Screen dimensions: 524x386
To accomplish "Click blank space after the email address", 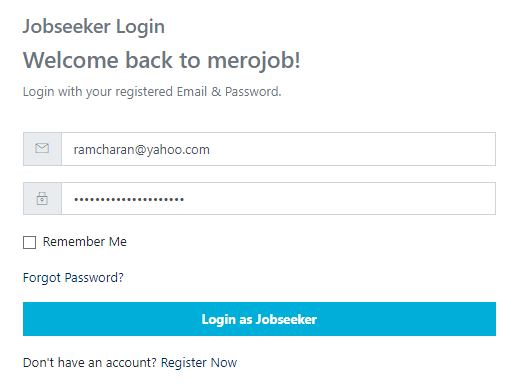I will click(x=351, y=149).
